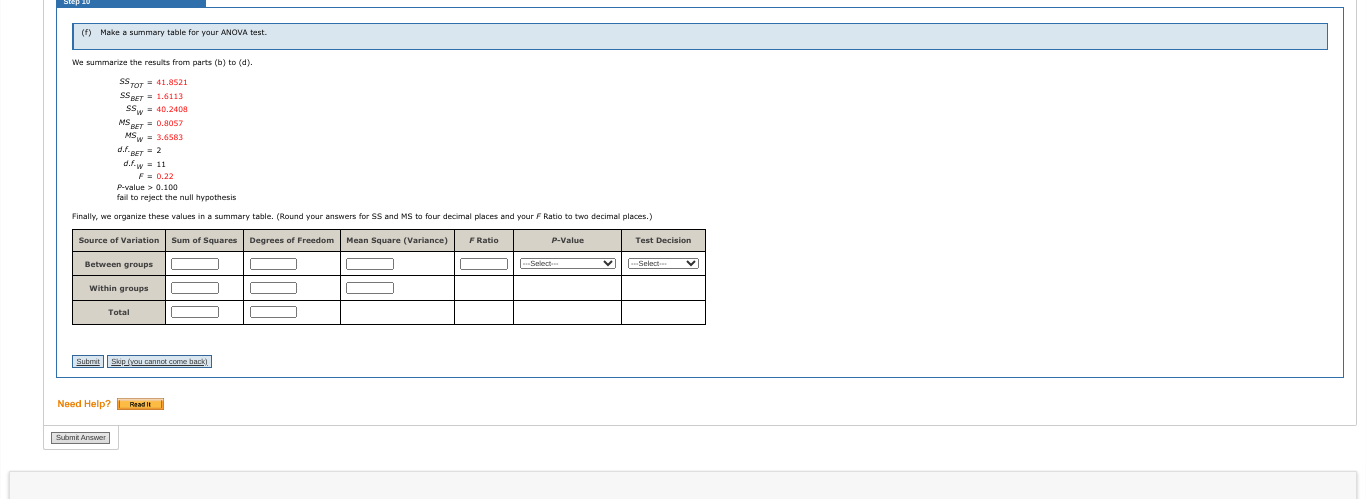This screenshot has width=1366, height=499.
Task: Click the SS W value 40.2408
Action: pos(172,109)
